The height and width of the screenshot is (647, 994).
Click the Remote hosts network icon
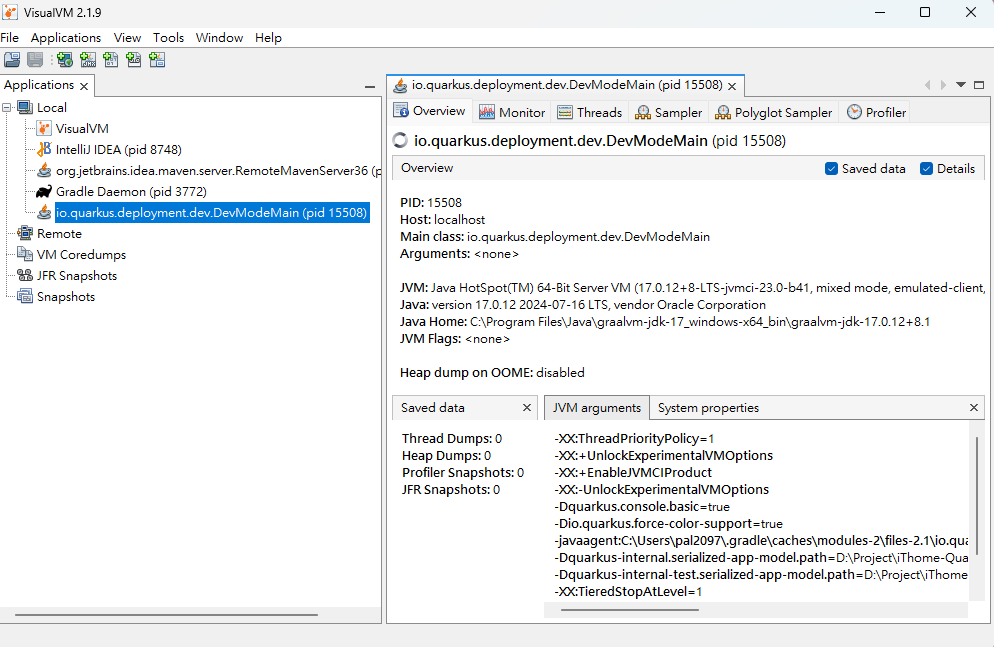point(25,233)
